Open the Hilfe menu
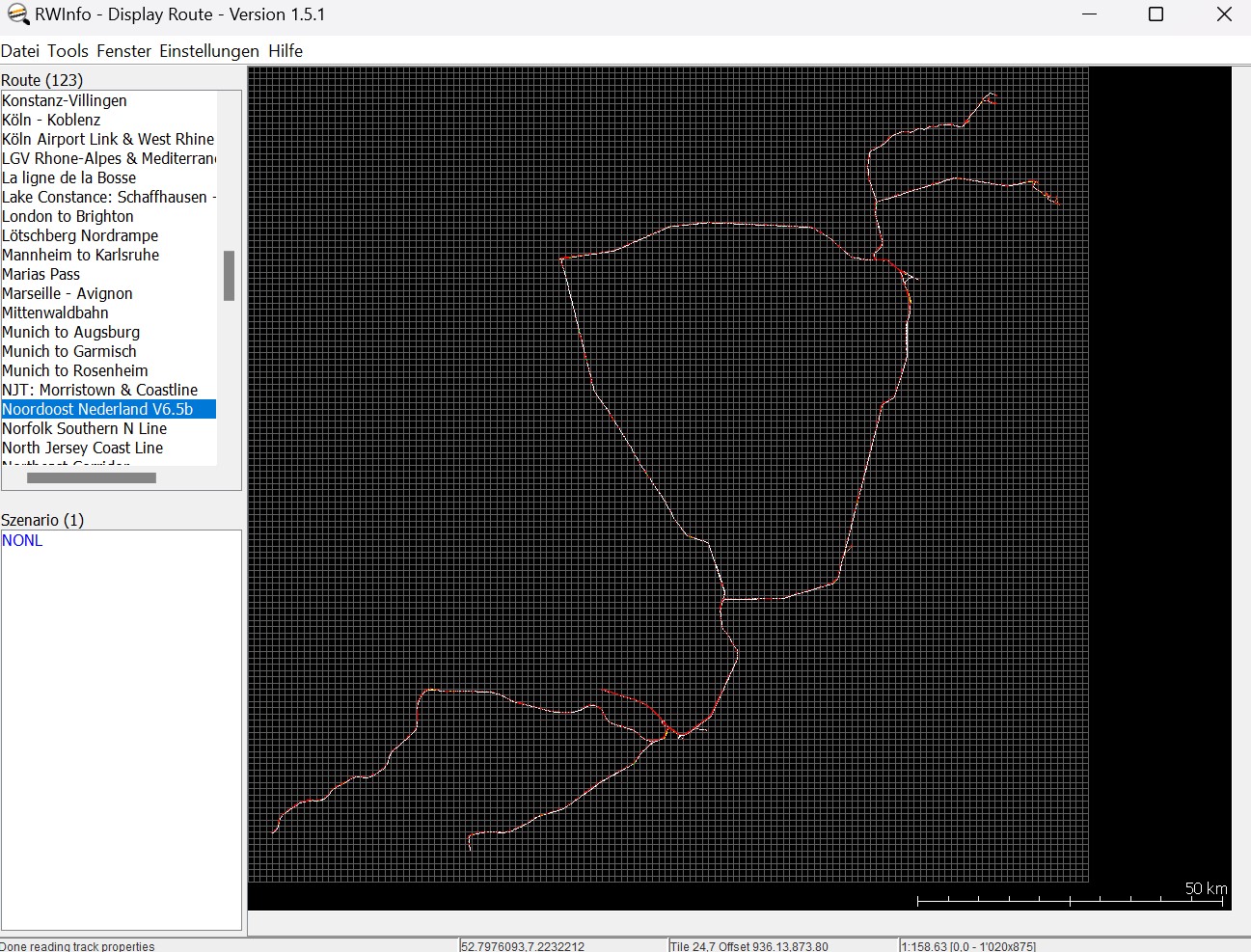1251x952 pixels. [286, 51]
